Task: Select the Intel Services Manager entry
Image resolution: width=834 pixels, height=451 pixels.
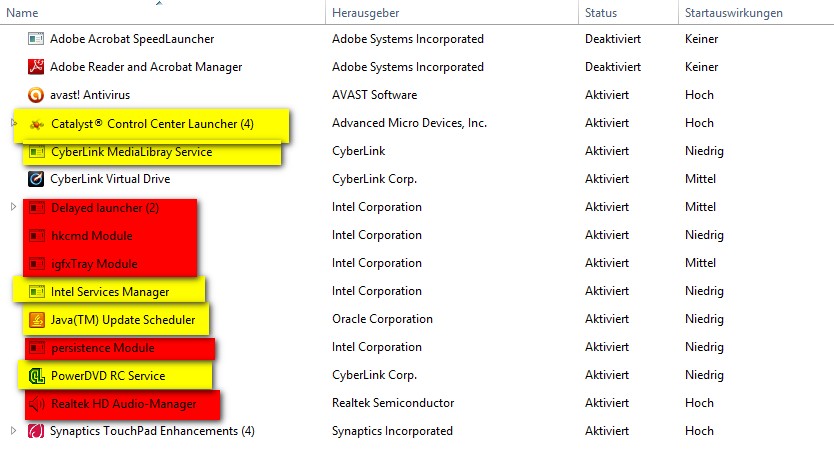Action: pos(109,292)
